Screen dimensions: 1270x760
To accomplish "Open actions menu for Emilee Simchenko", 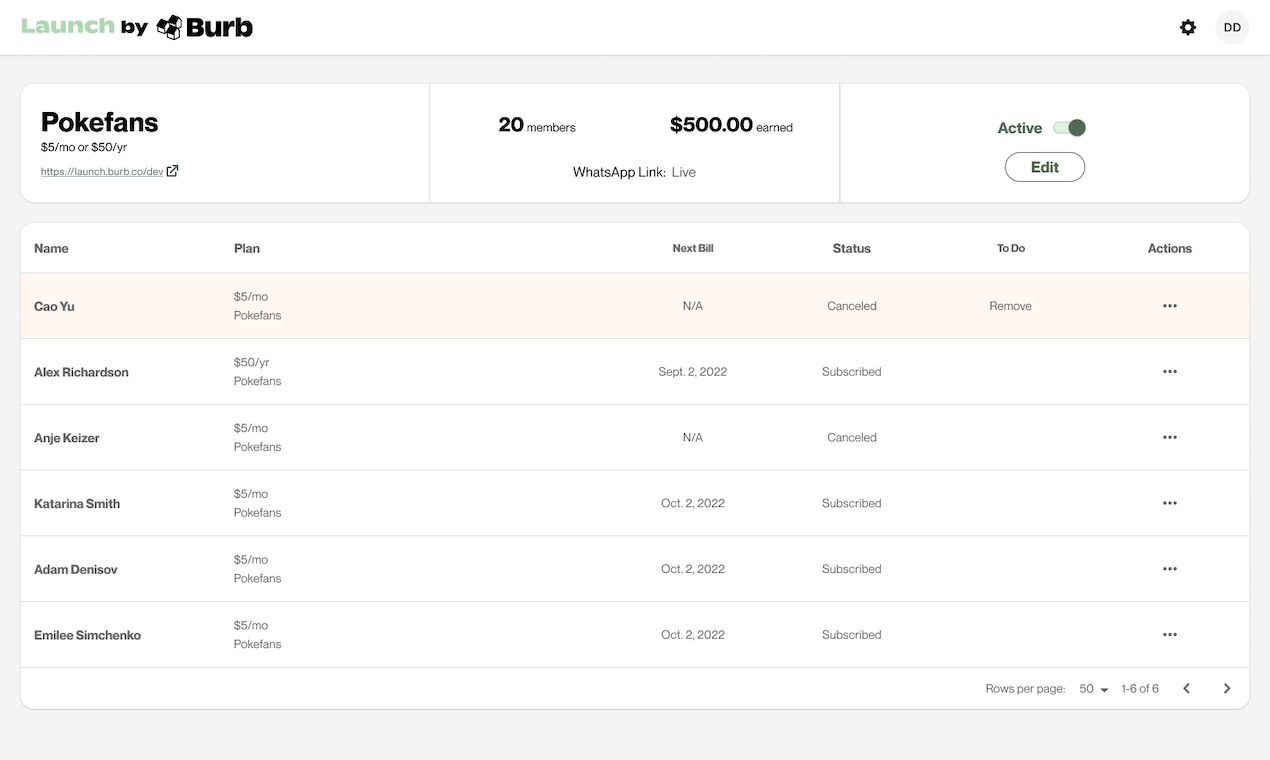I will click(1170, 635).
